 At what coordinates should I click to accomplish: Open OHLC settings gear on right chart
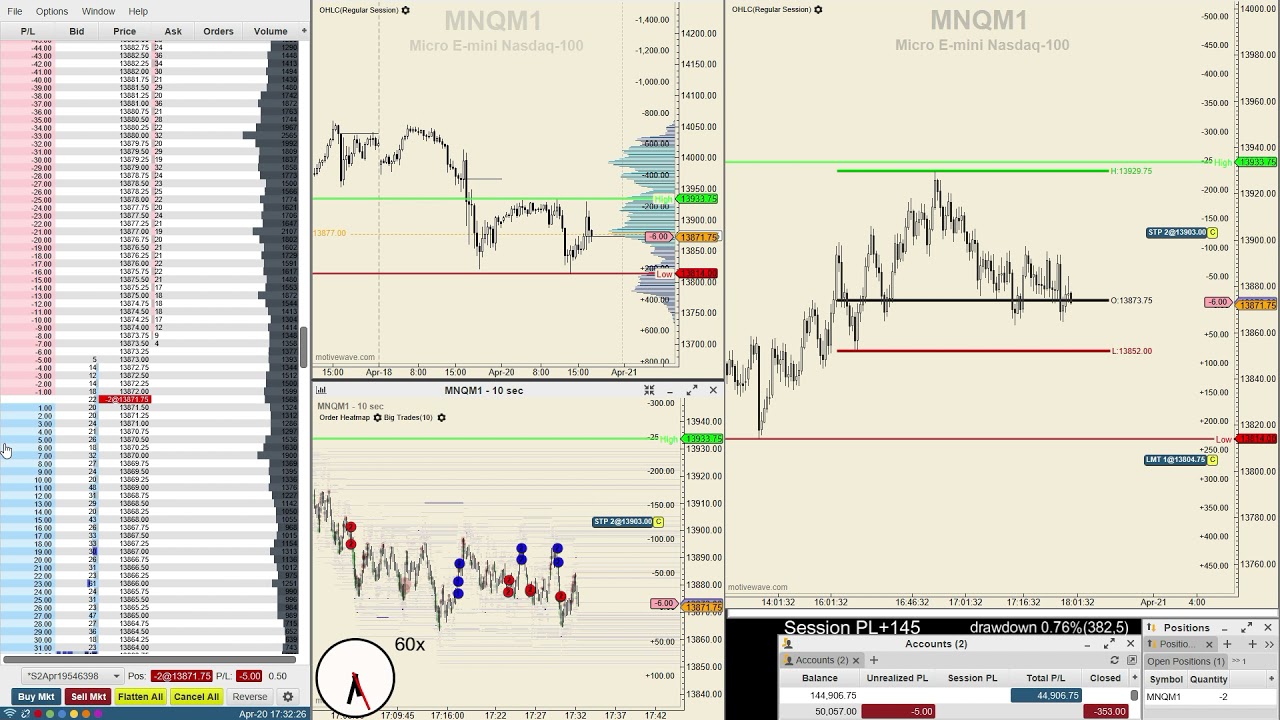[818, 10]
